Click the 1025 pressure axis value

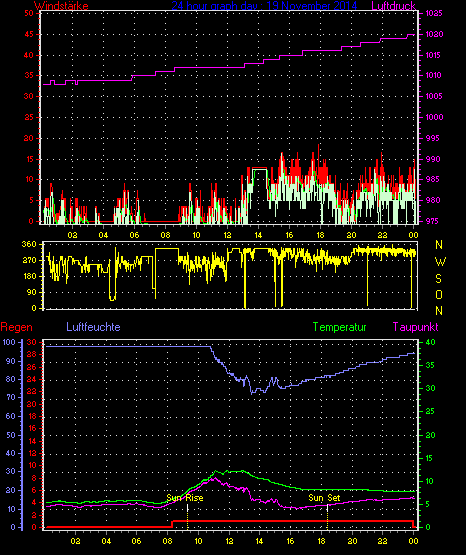click(434, 13)
